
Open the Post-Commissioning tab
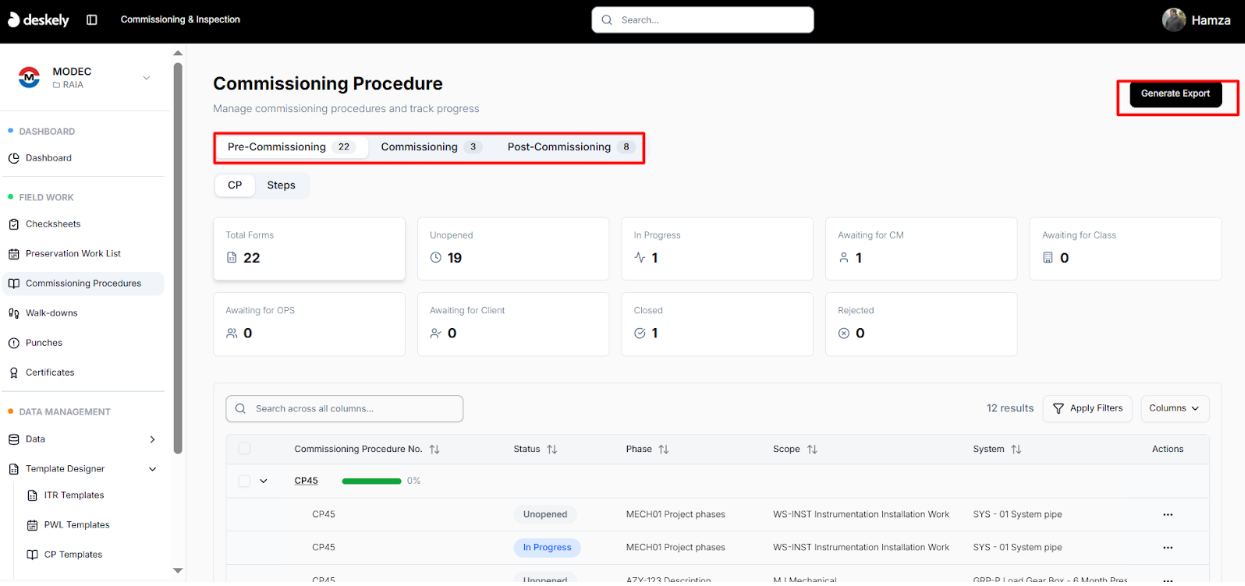click(x=557, y=146)
